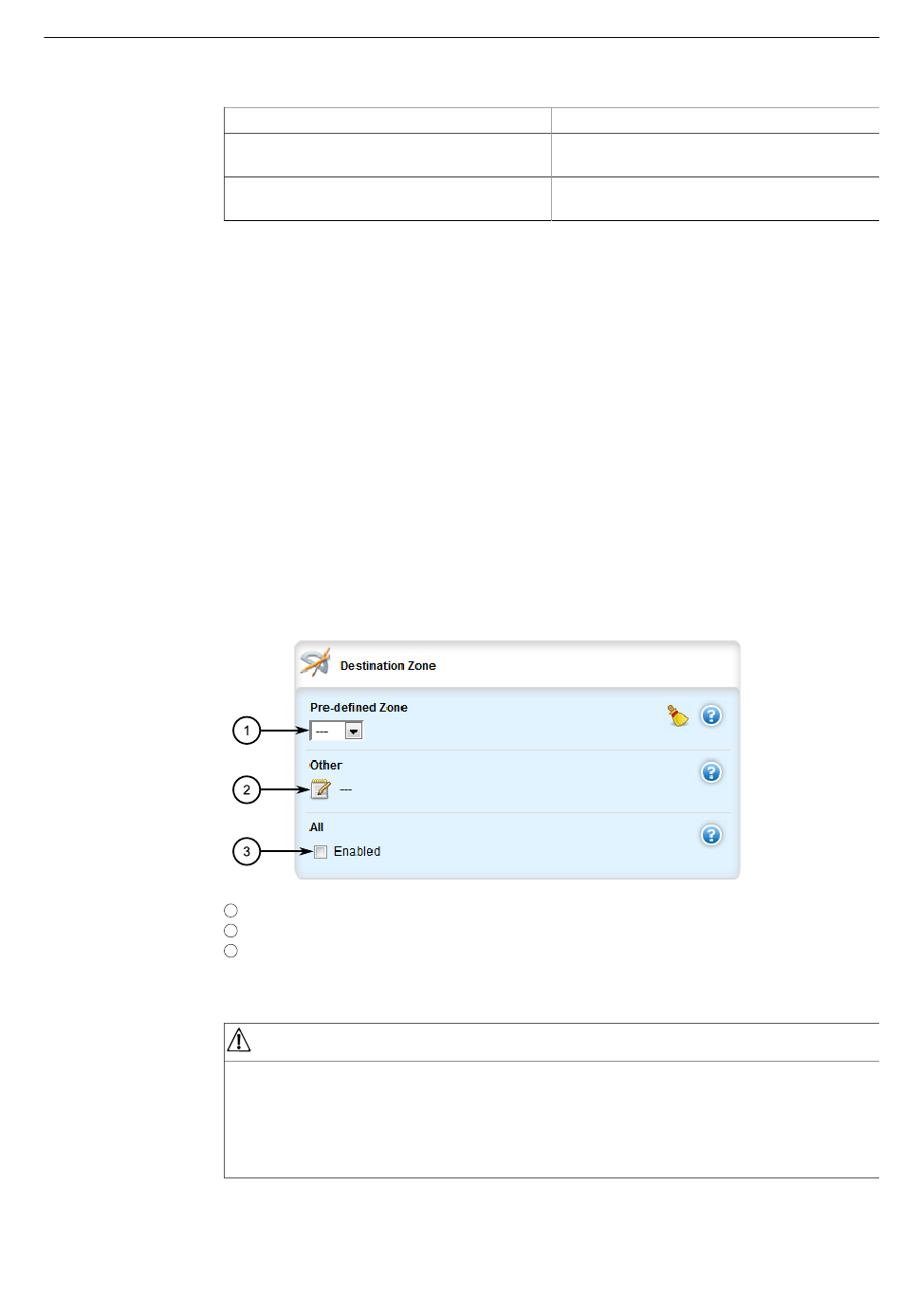This screenshot has height=1316, width=901.
Task: Select the second legend circle below figure
Action: pos(230,931)
